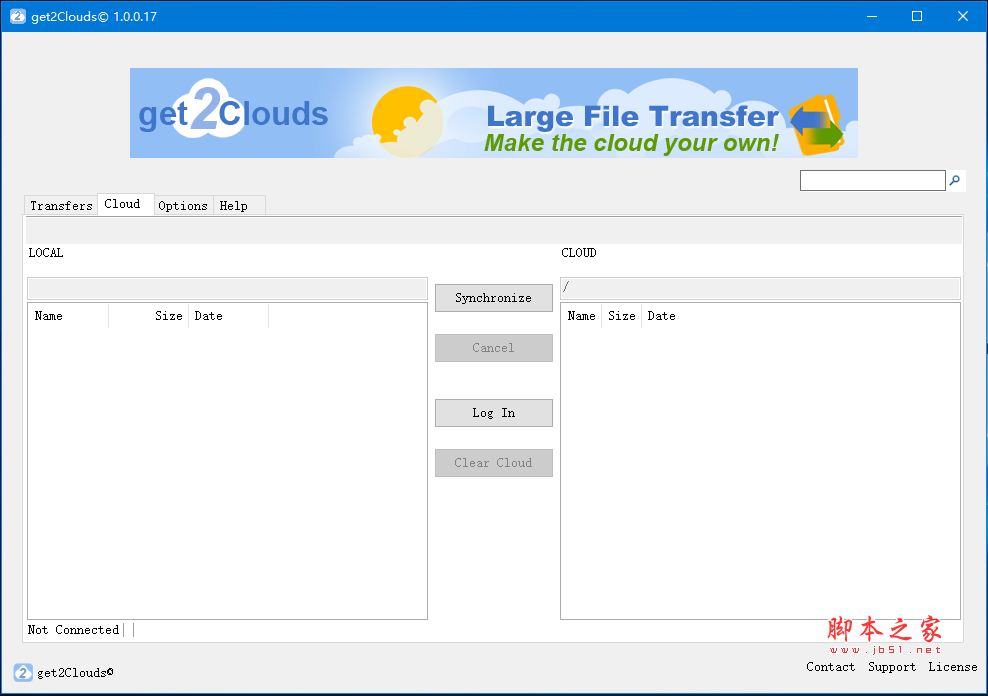This screenshot has height=696, width=988.
Task: Select the Cloud tab
Action: pyautogui.click(x=125, y=204)
